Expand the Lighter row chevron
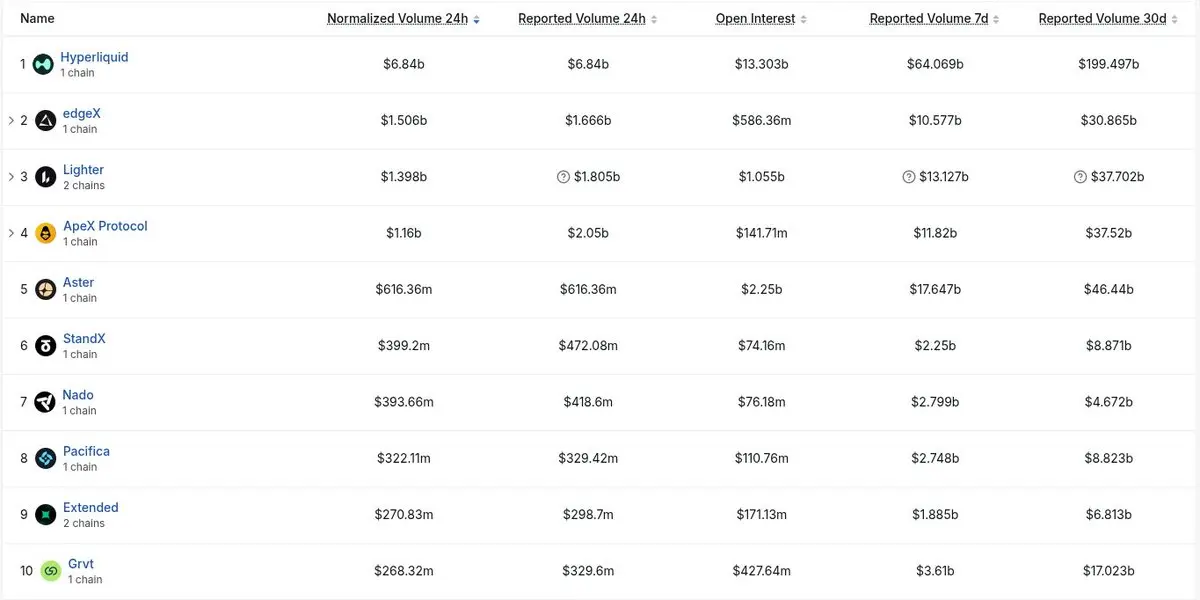Viewport: 1200px width, 600px height. [11, 177]
